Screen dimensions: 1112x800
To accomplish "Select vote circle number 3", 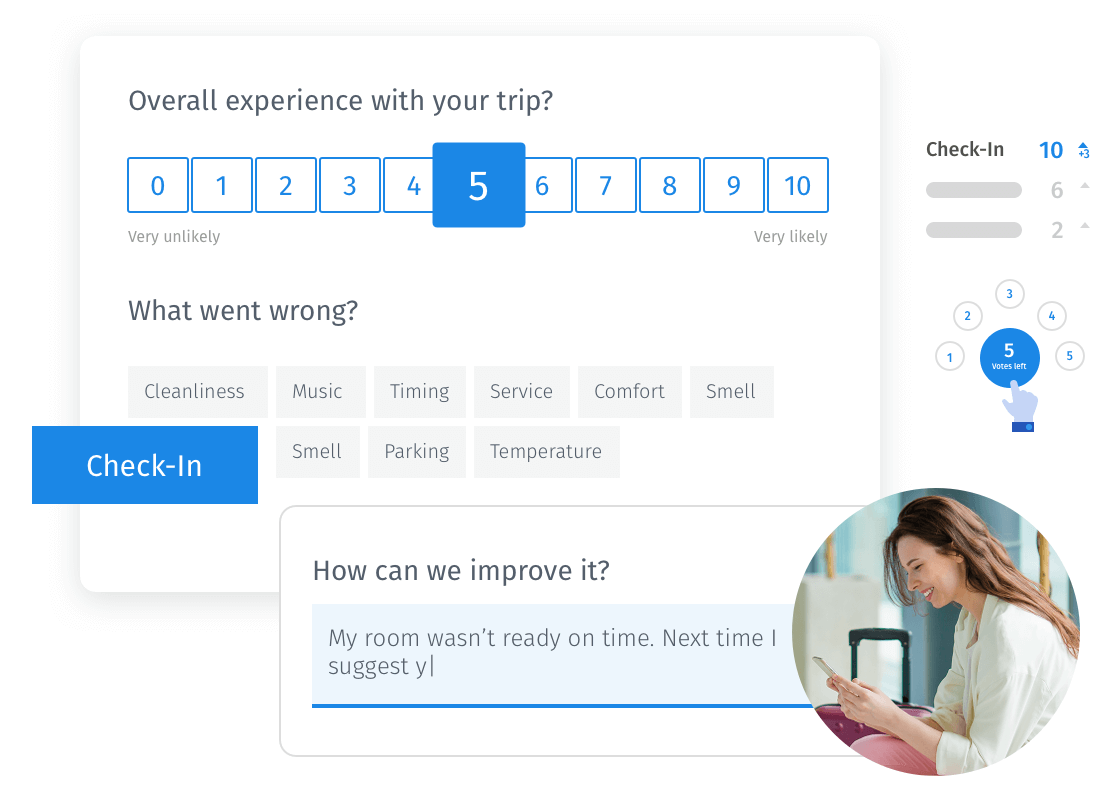I will pos(1010,294).
